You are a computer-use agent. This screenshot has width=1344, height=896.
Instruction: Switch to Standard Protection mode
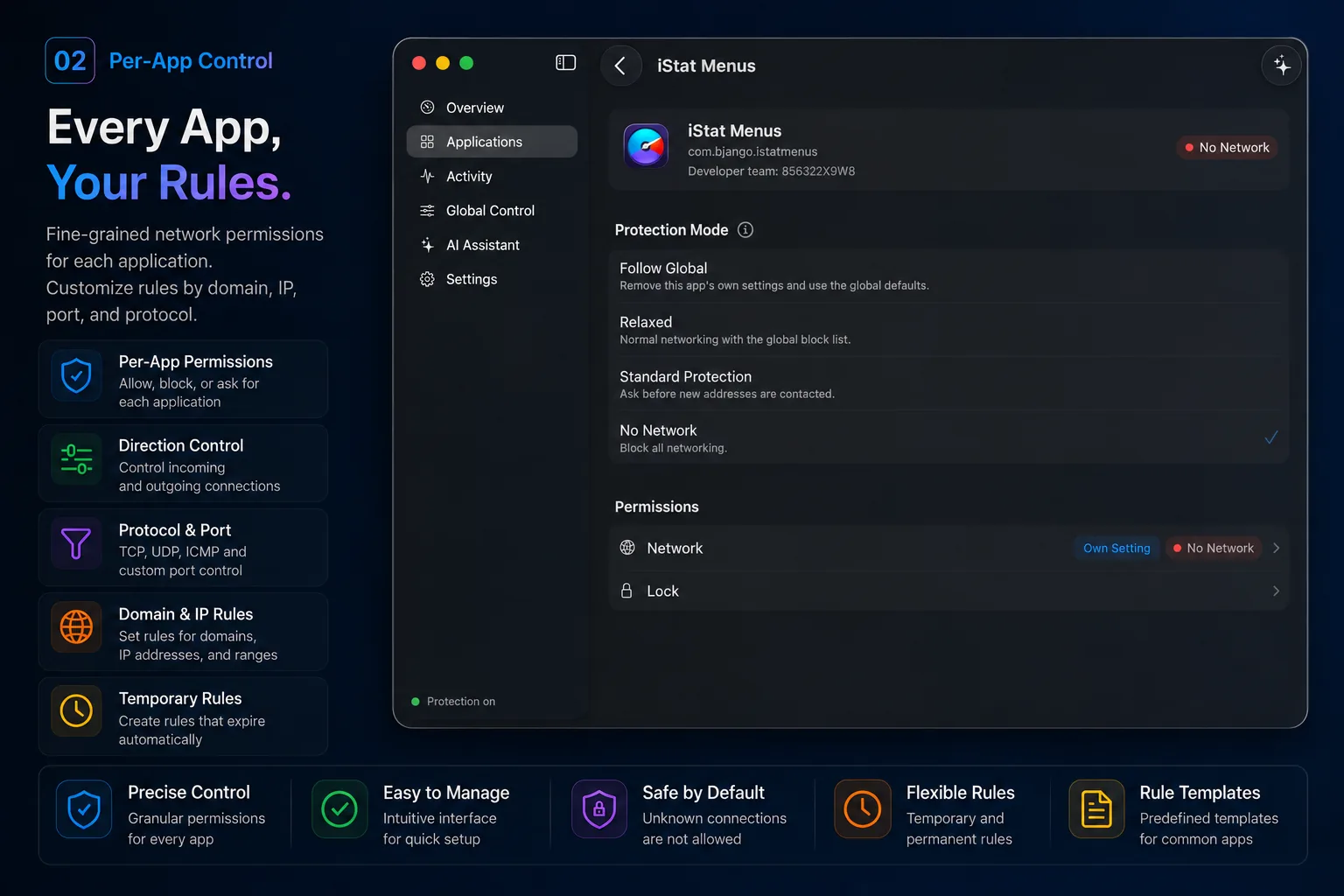(949, 385)
